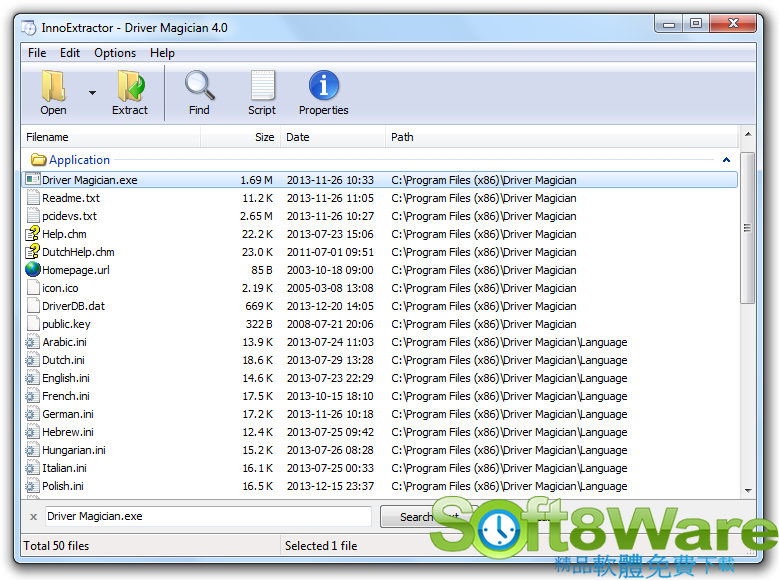Image resolution: width=779 pixels, height=580 pixels.
Task: Select the Hebrew.ini file icon
Action: coord(32,431)
